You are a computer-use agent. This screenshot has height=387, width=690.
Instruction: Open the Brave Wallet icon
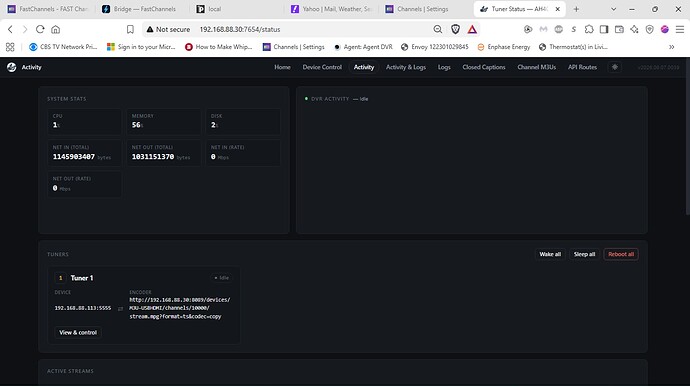tap(619, 29)
